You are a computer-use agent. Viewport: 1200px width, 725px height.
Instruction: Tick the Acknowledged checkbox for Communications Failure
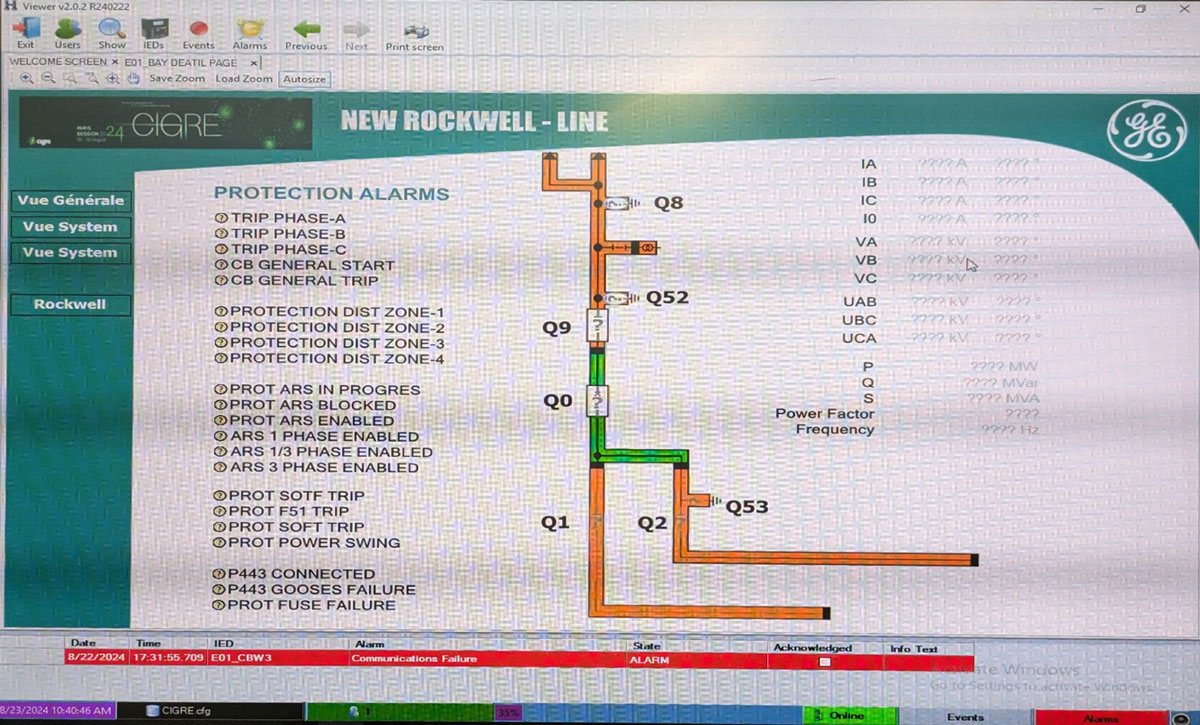(x=824, y=661)
